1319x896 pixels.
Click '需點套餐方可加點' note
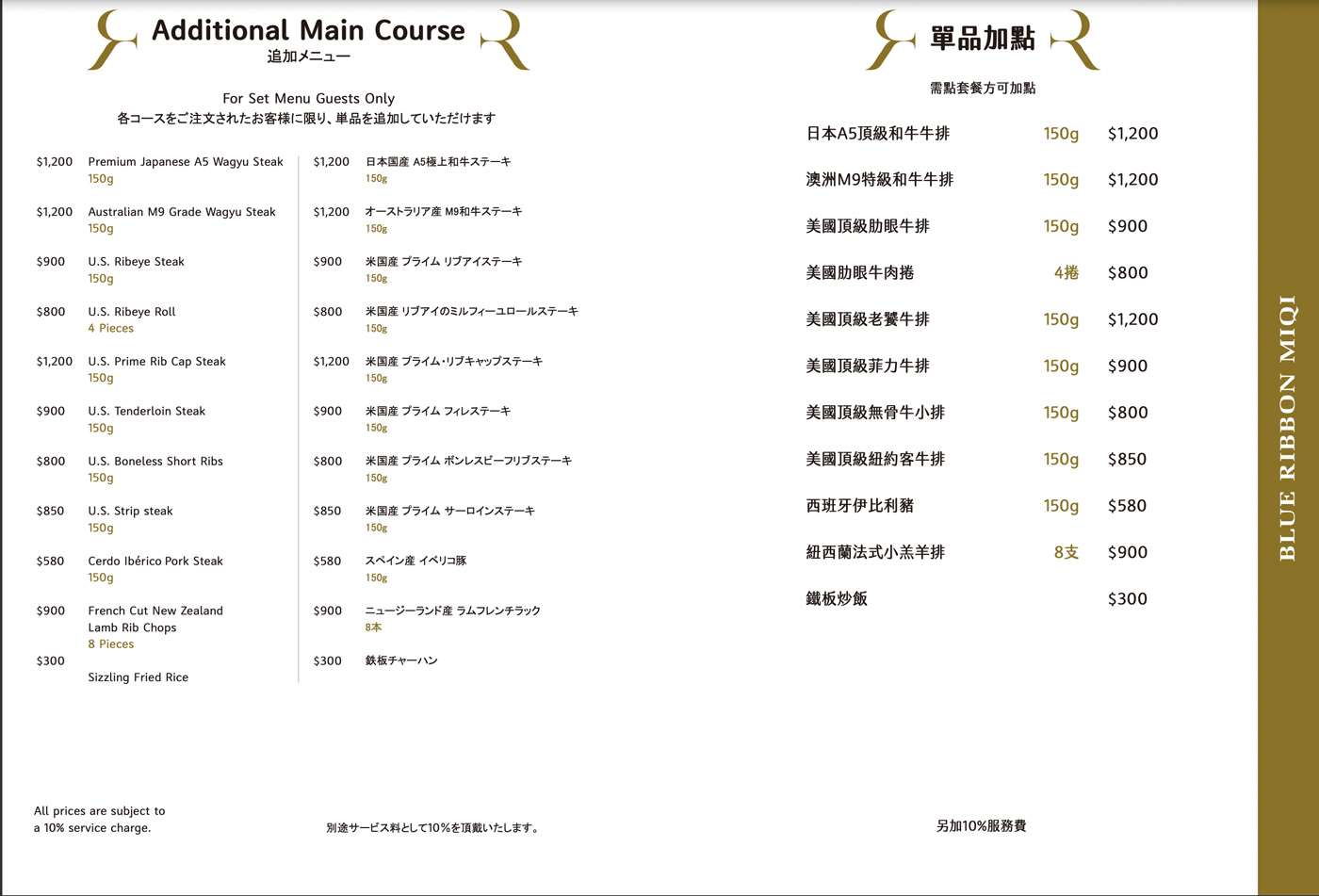(x=983, y=88)
